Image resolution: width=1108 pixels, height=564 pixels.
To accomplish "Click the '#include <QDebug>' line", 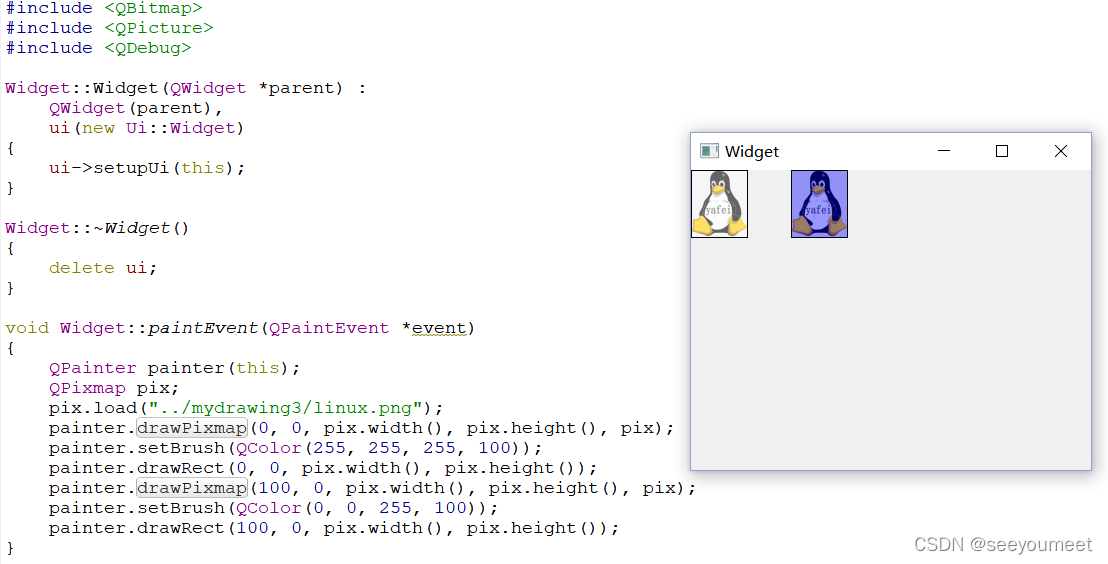I will click(x=98, y=48).
